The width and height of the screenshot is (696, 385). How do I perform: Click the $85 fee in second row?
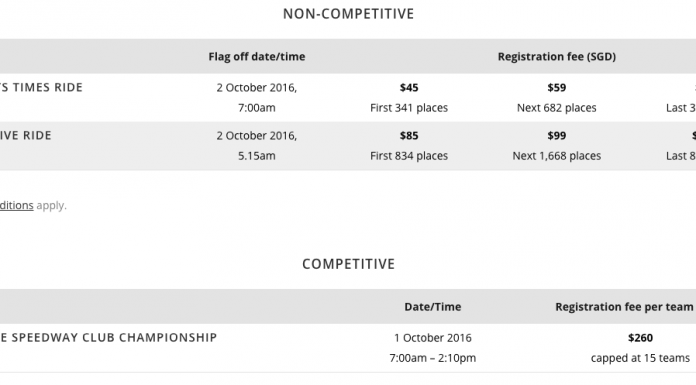tap(409, 135)
